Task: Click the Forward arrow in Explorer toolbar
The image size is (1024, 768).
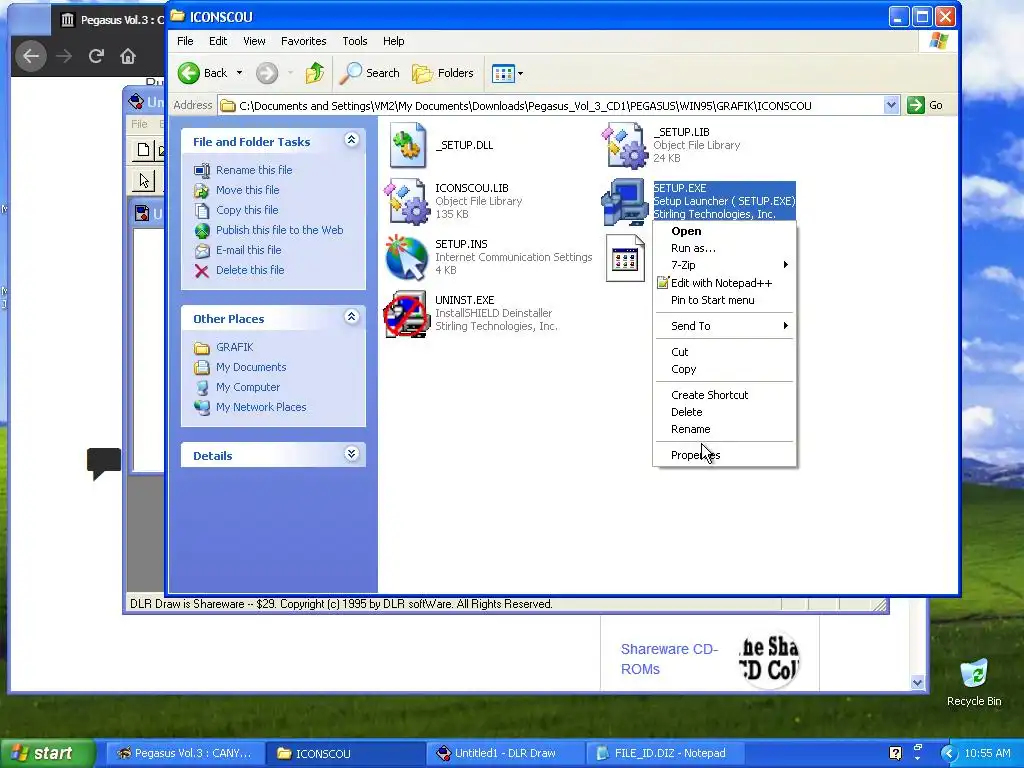Action: [x=266, y=73]
